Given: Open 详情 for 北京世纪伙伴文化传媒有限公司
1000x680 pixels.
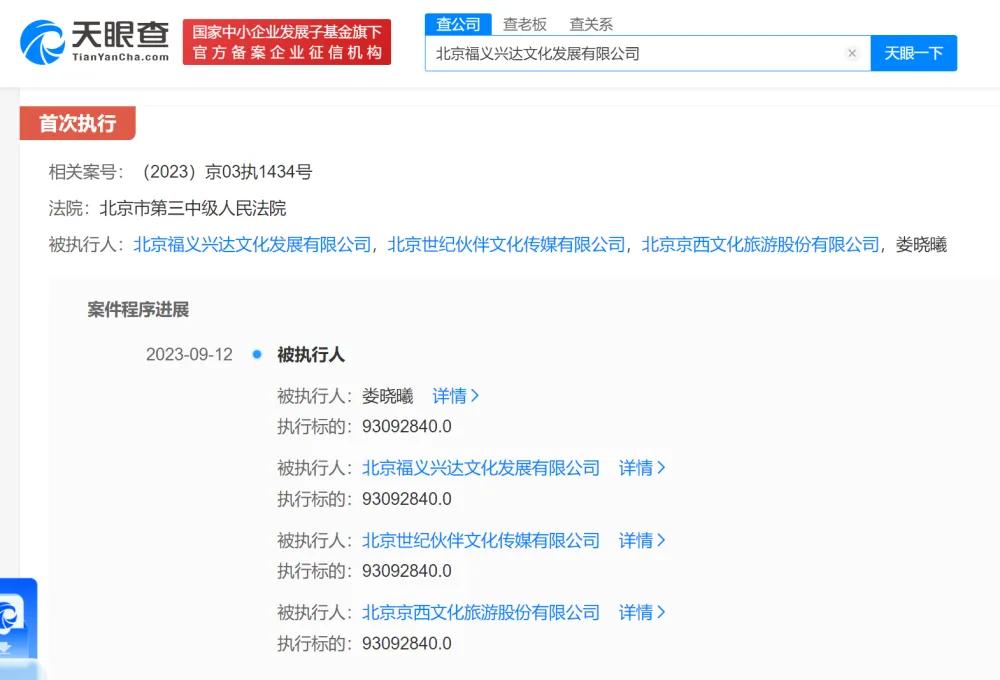Looking at the screenshot, I should (642, 541).
